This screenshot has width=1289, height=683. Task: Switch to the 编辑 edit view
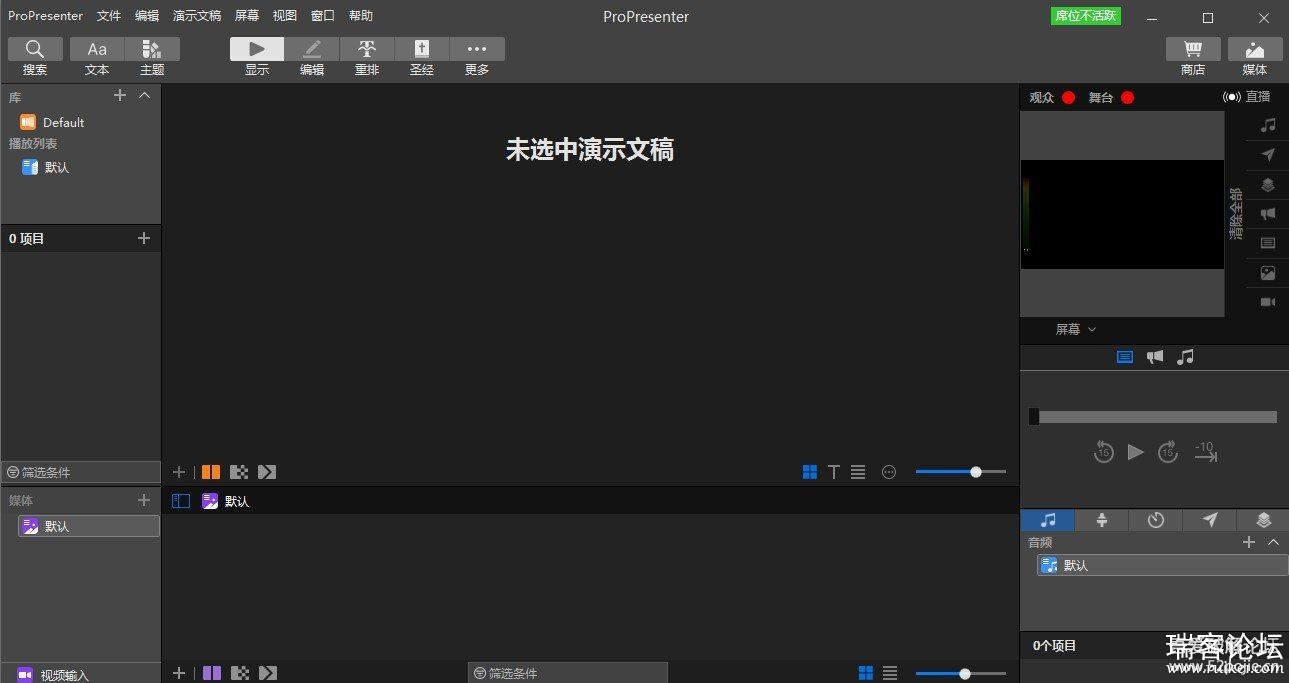coord(312,57)
